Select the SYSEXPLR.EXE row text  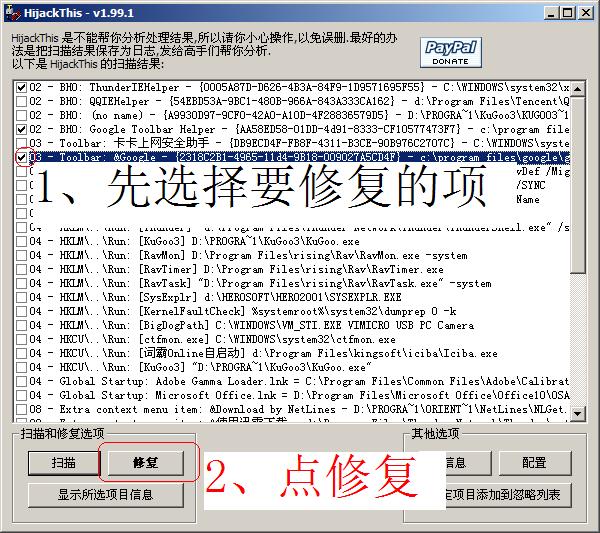pyautogui.click(x=215, y=297)
